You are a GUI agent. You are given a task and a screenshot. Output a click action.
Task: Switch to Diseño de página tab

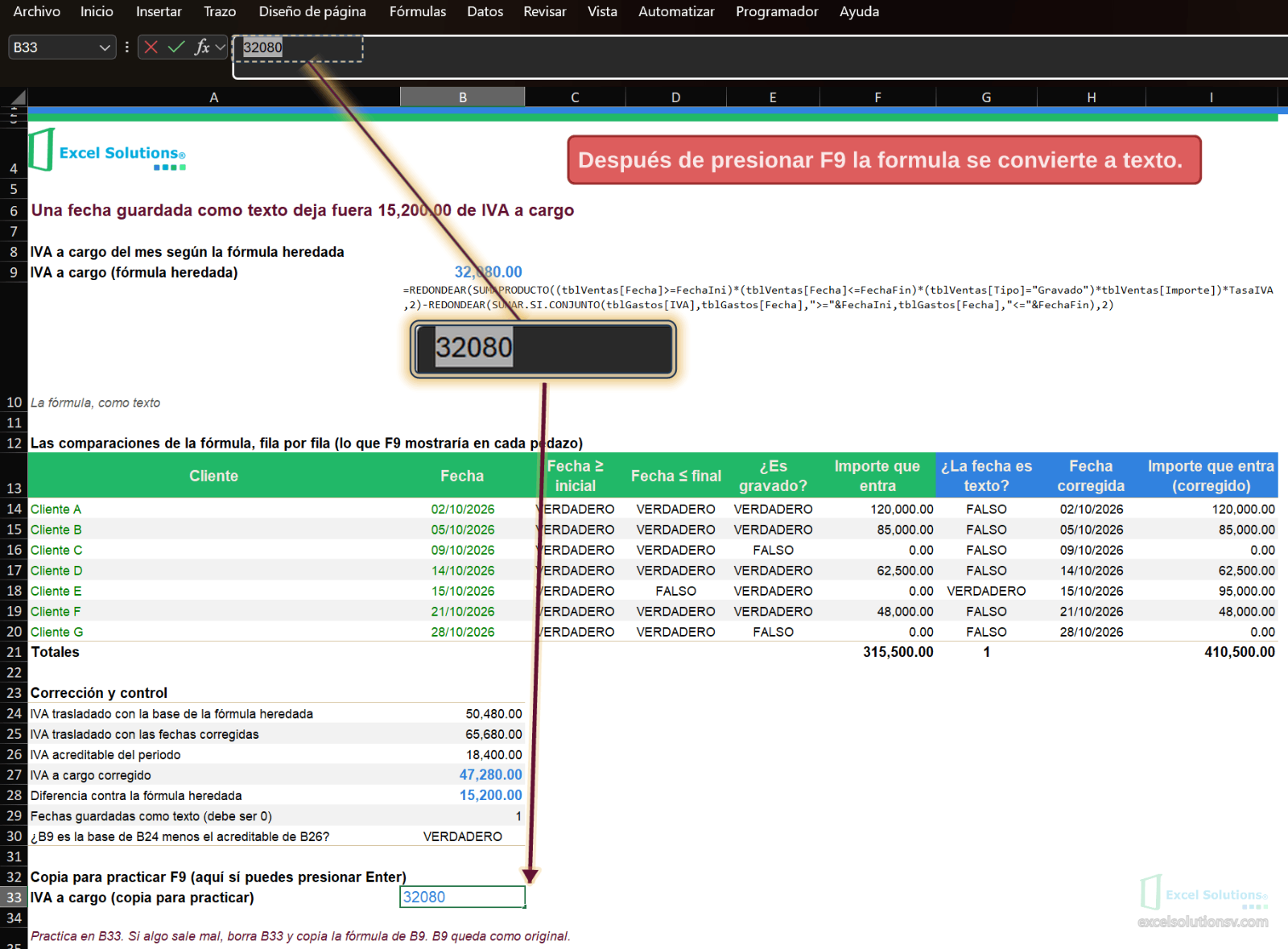[312, 11]
